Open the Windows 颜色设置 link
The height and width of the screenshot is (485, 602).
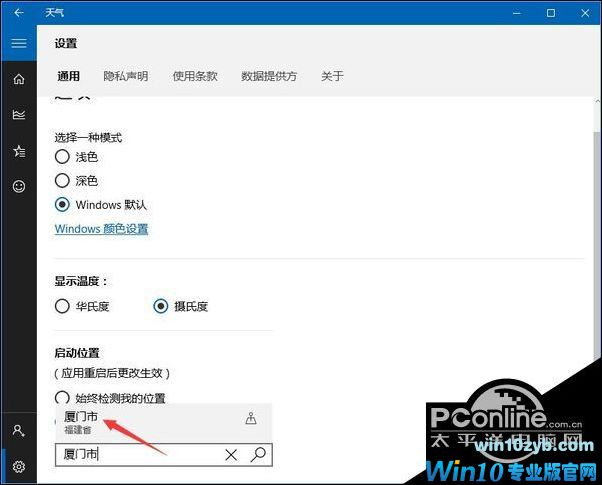tap(101, 229)
